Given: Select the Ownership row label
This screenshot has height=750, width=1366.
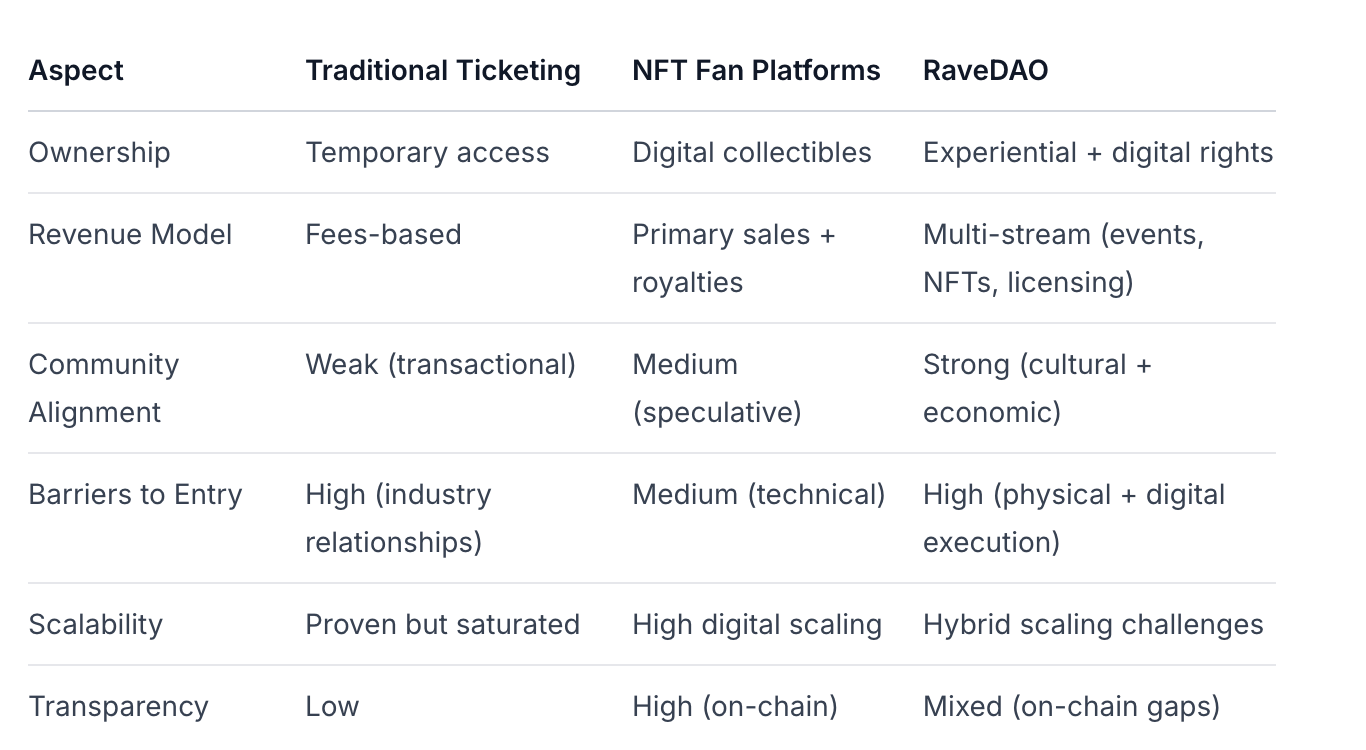Looking at the screenshot, I should pos(99,153).
